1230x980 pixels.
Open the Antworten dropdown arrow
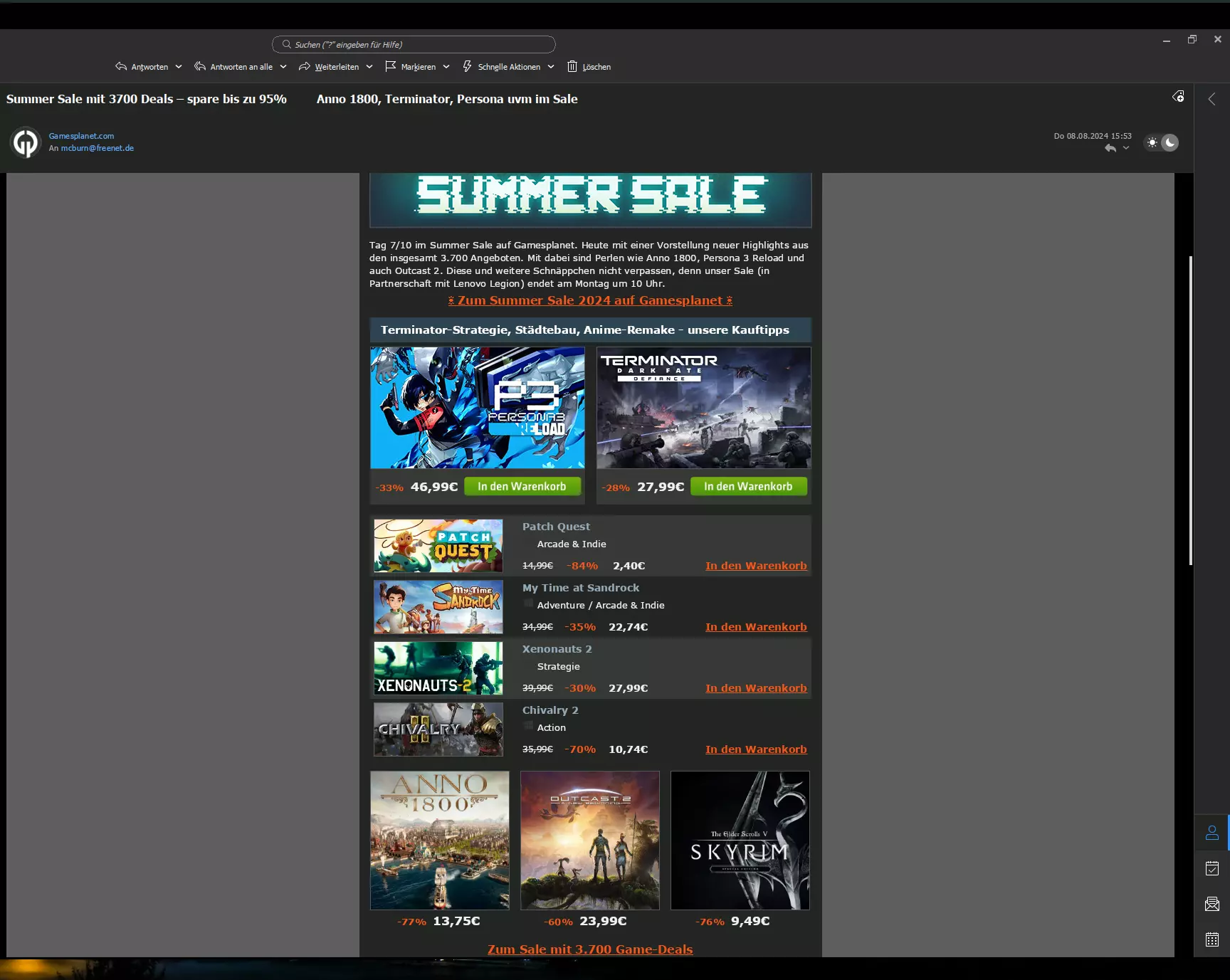(179, 67)
